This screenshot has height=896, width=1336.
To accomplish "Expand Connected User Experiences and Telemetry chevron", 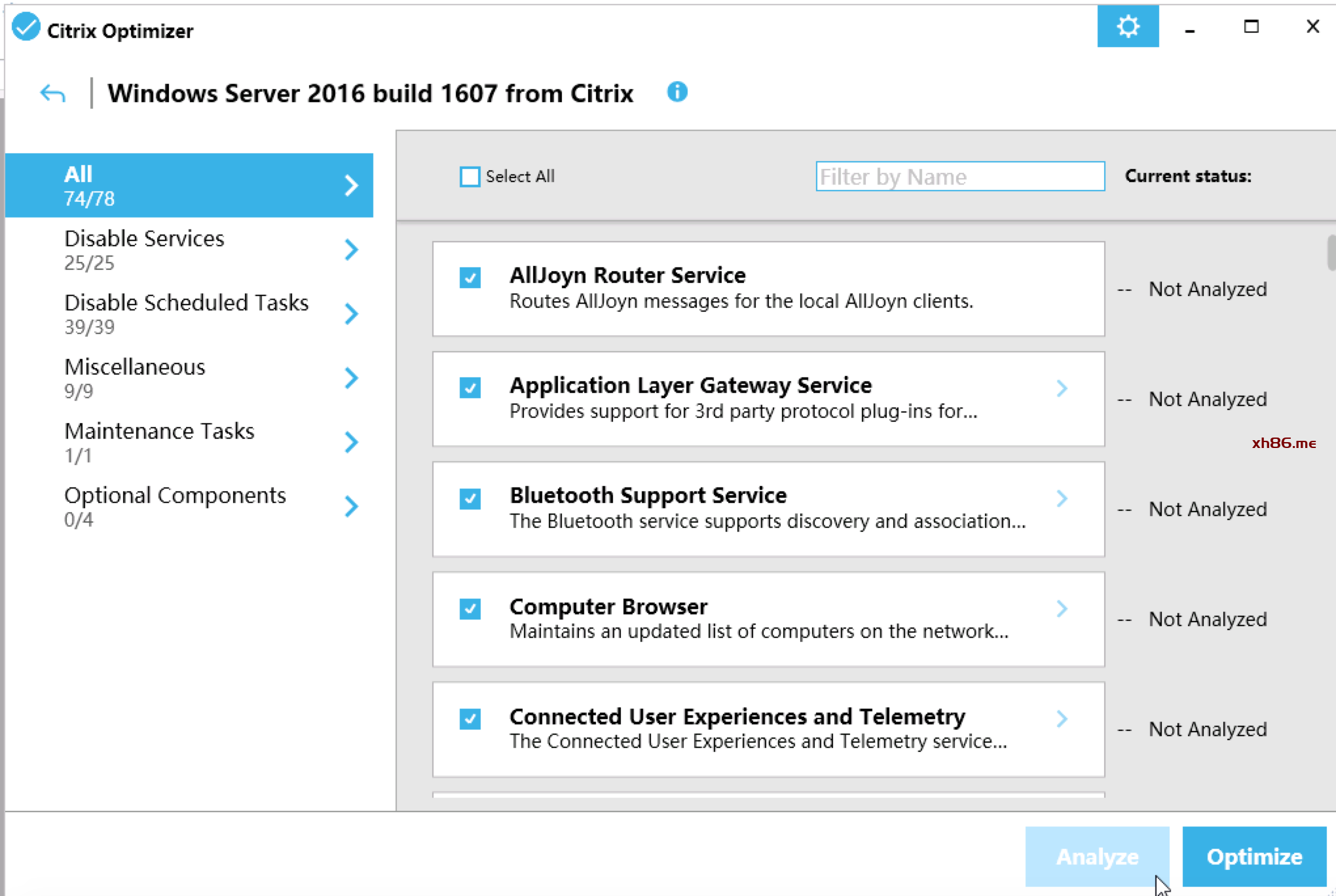I will click(x=1062, y=719).
